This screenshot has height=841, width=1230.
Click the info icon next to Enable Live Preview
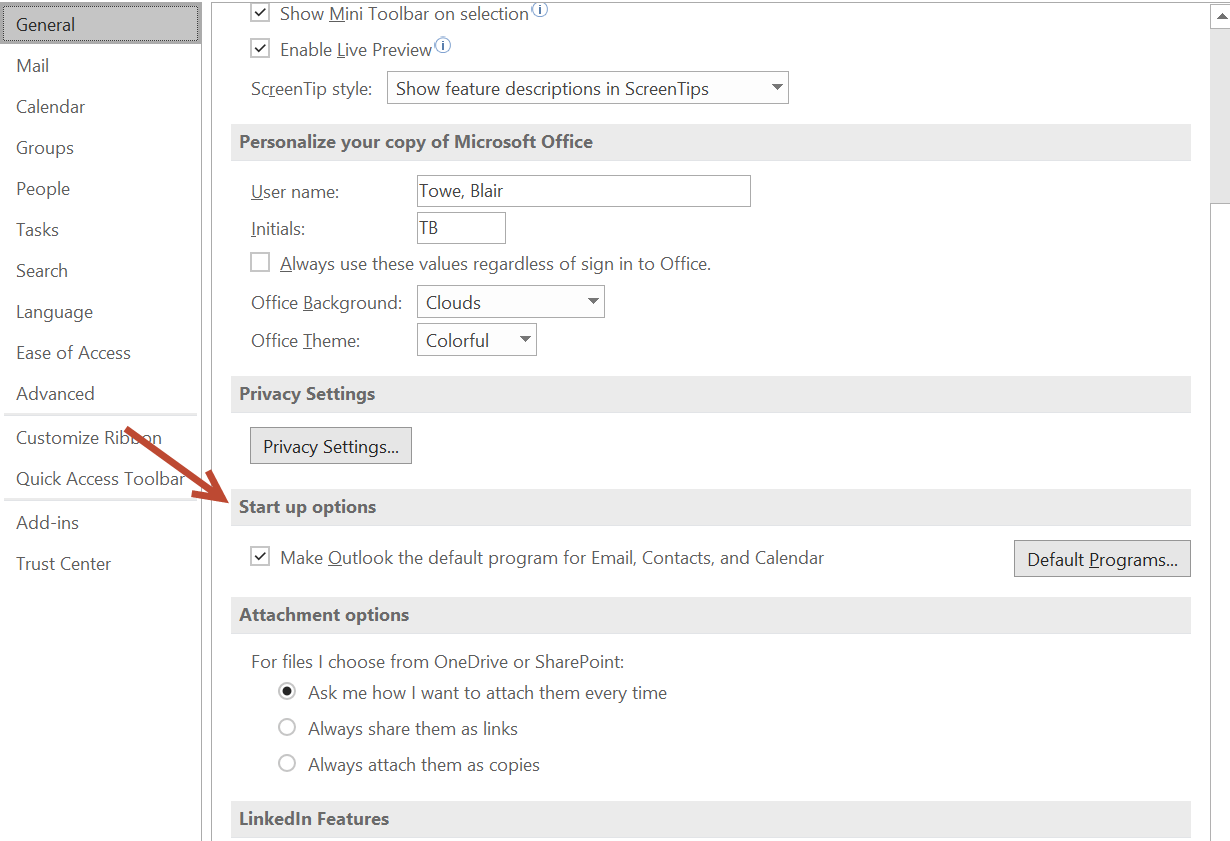pyautogui.click(x=443, y=45)
